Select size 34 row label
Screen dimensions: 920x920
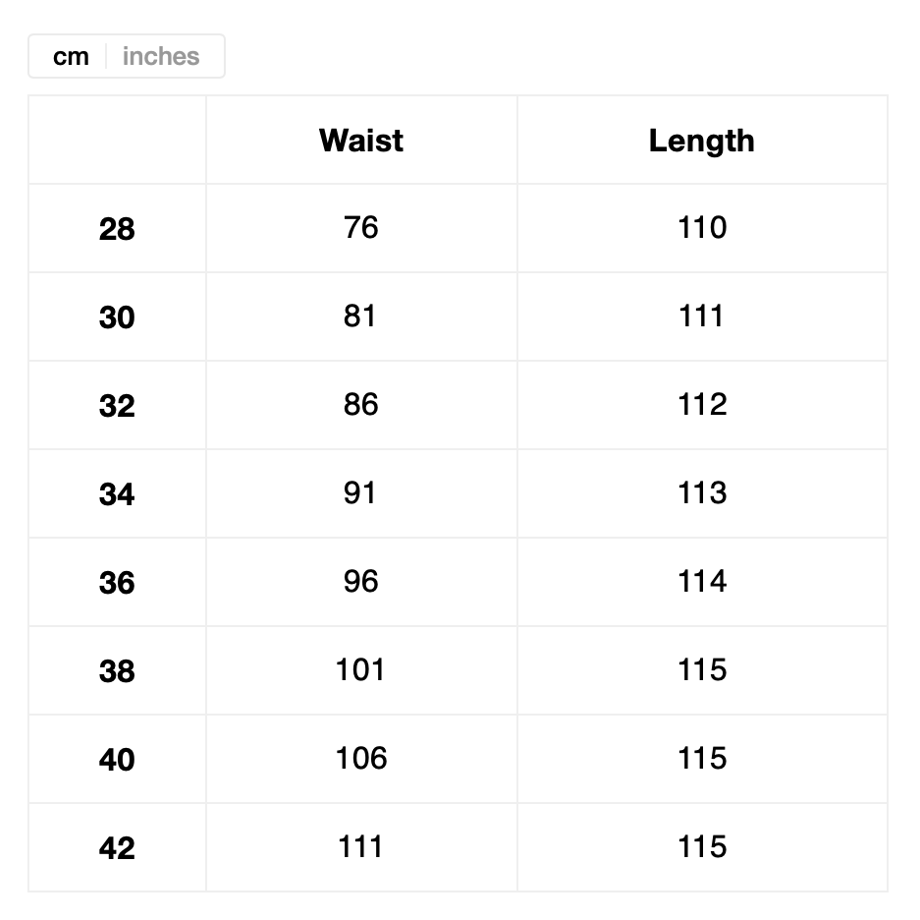point(117,493)
